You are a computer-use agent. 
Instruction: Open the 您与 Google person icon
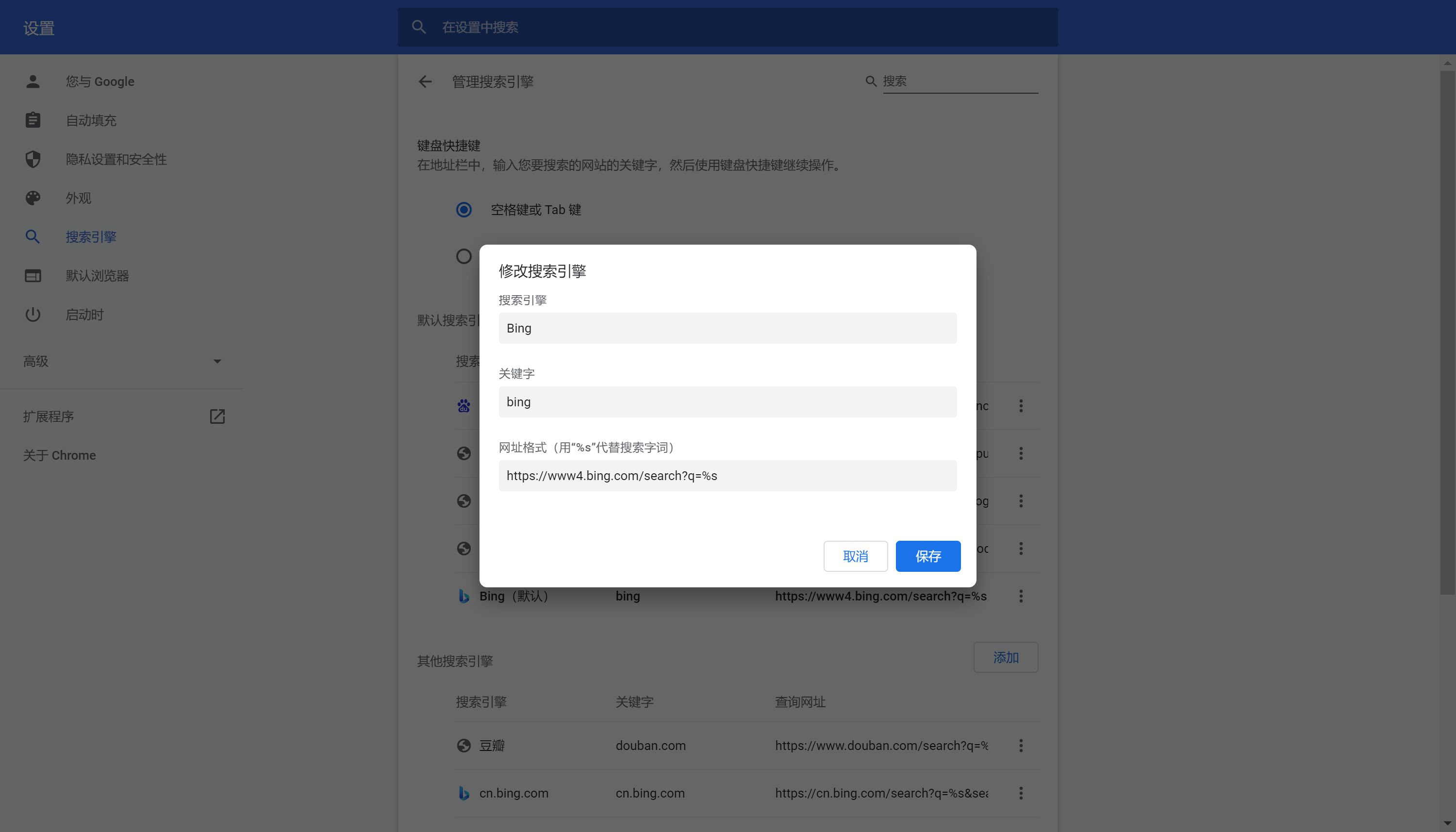[x=33, y=81]
